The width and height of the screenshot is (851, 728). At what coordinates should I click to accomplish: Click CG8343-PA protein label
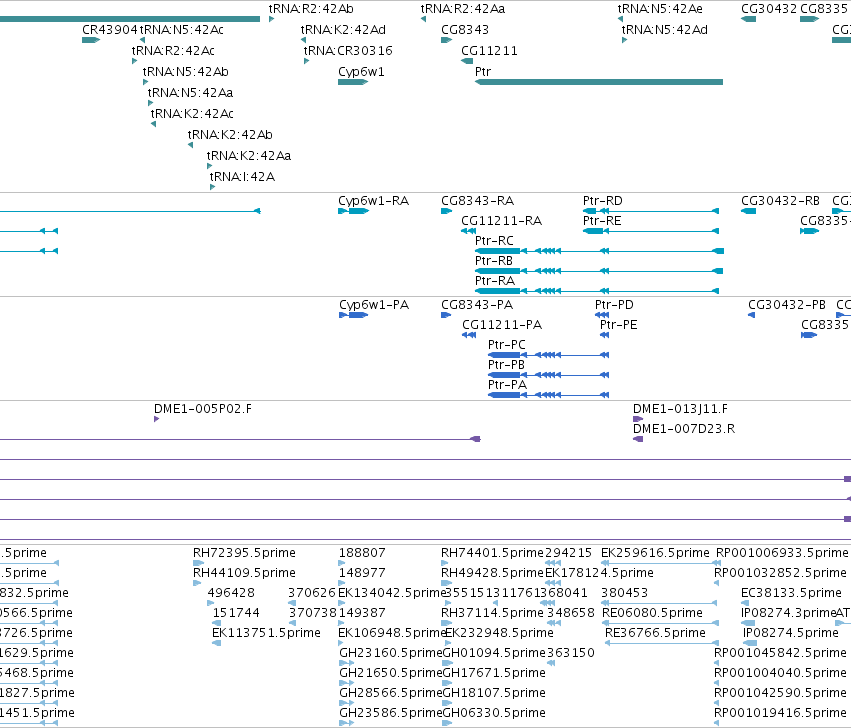coord(477,306)
